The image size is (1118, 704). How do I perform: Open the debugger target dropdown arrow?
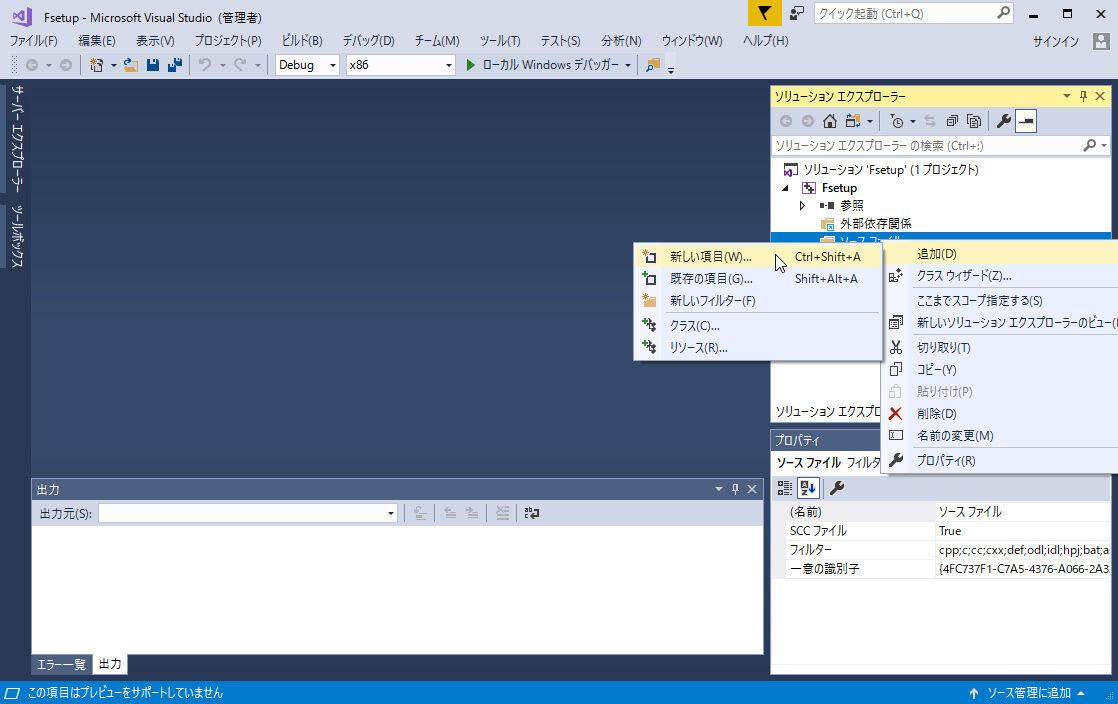tap(628, 65)
